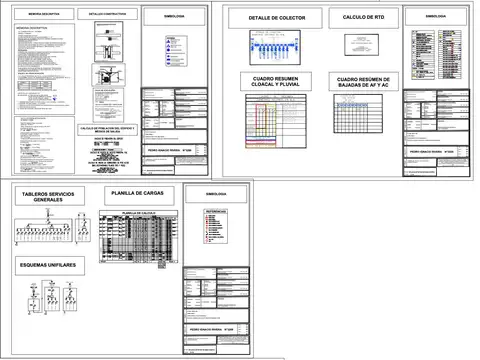
Task: Click PEDRO IGNACIO RIVERA title on electrical sheet
Action: coord(211,329)
